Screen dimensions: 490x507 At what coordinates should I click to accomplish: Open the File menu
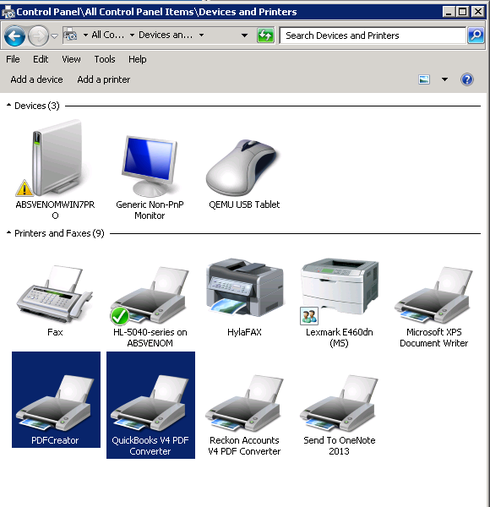click(13, 59)
